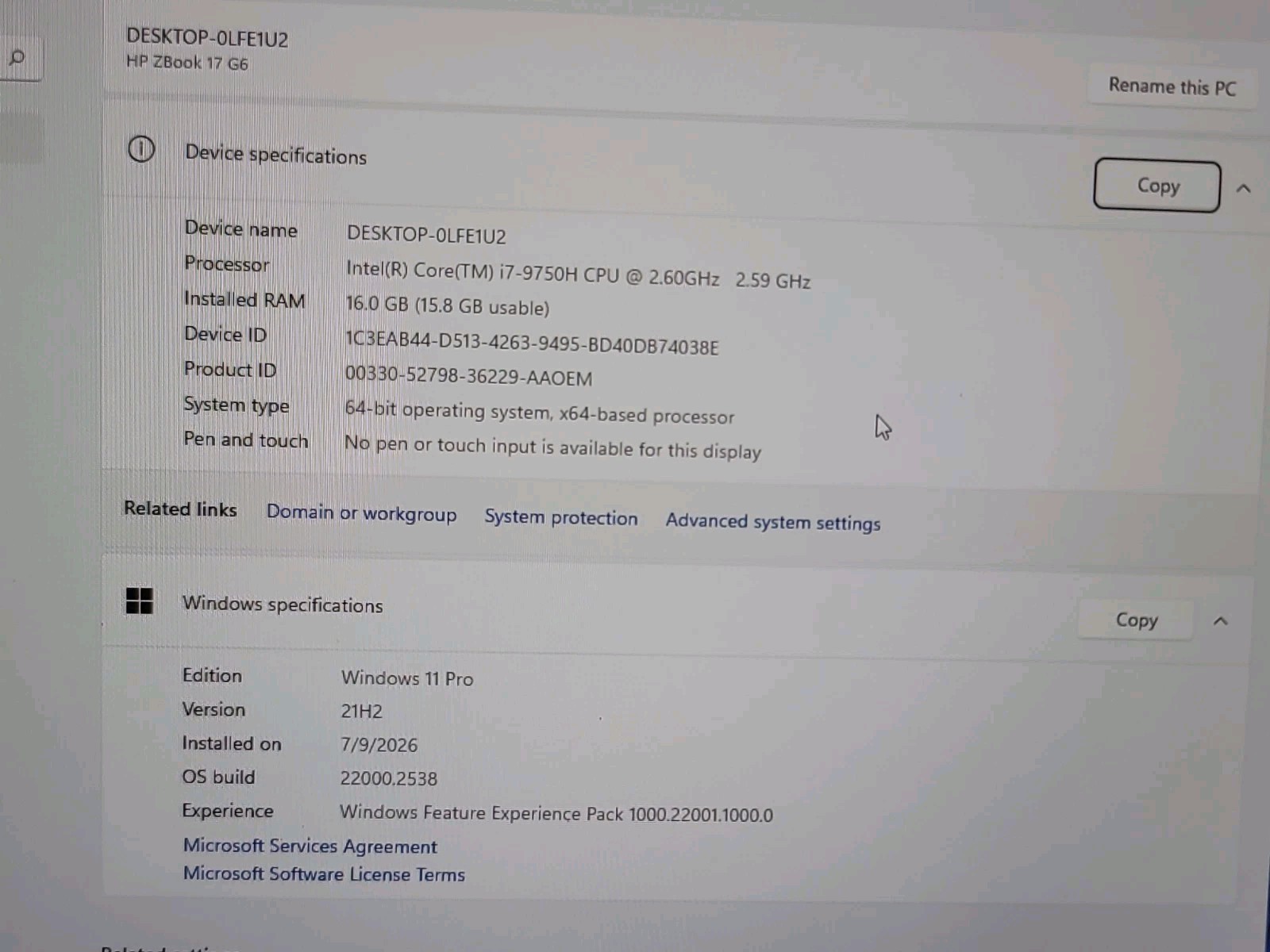
Task: Select the Intel Core i7-9750H processor value
Action: (578, 274)
